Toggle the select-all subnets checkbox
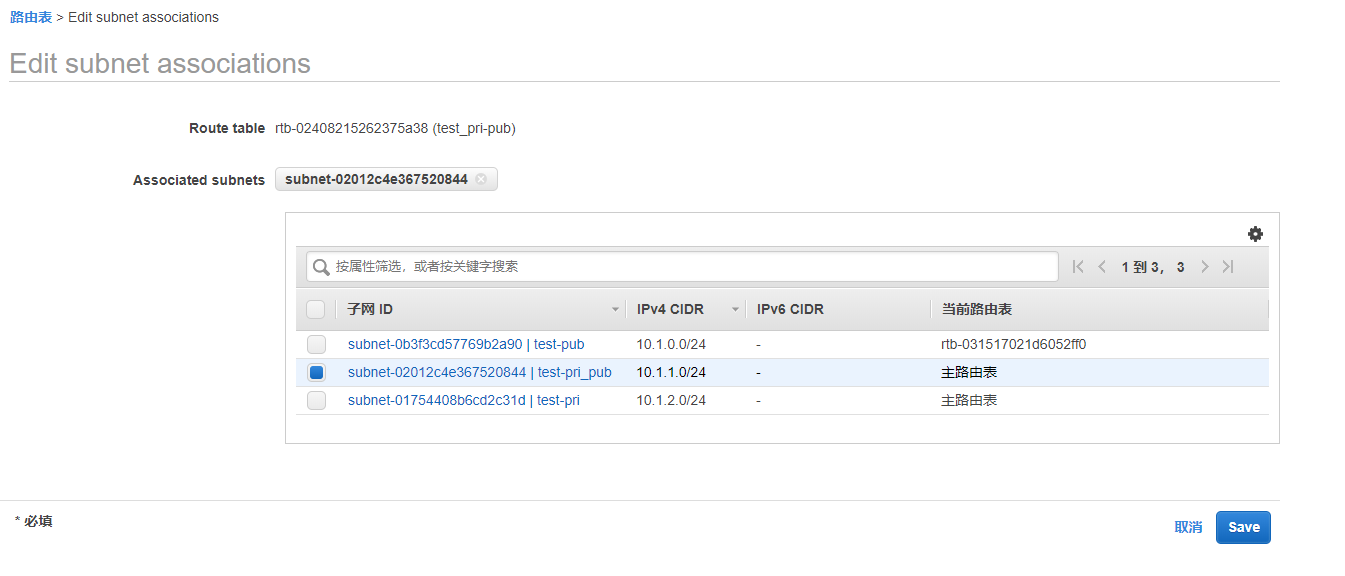1345x576 pixels. [316, 309]
